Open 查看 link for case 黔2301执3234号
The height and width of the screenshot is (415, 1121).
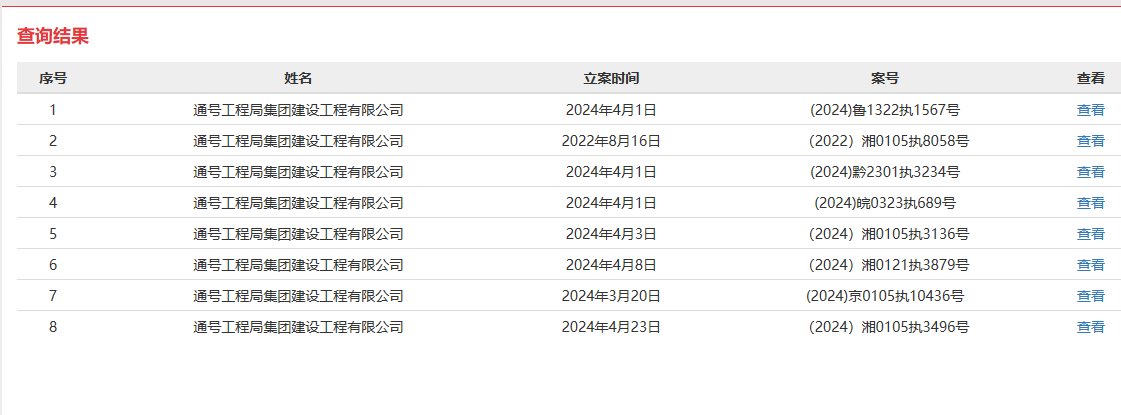click(x=1090, y=172)
